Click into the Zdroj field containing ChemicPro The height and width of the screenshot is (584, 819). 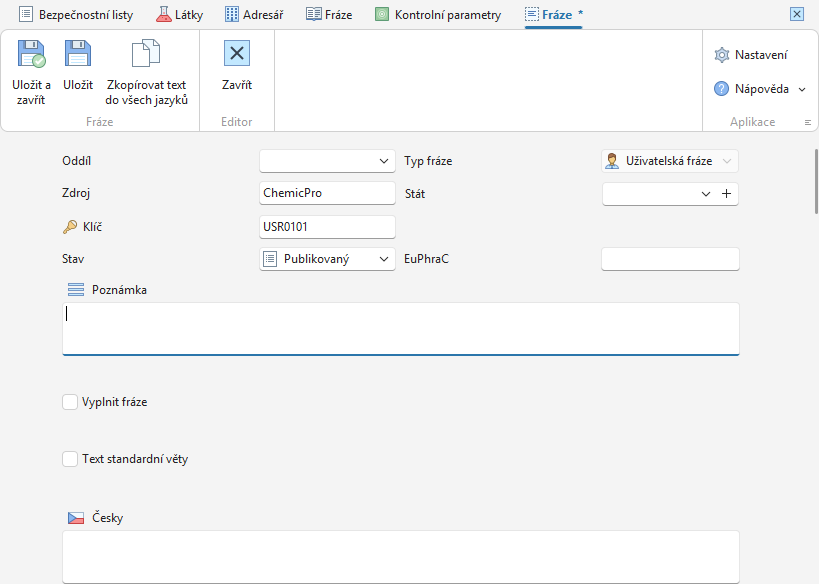327,193
